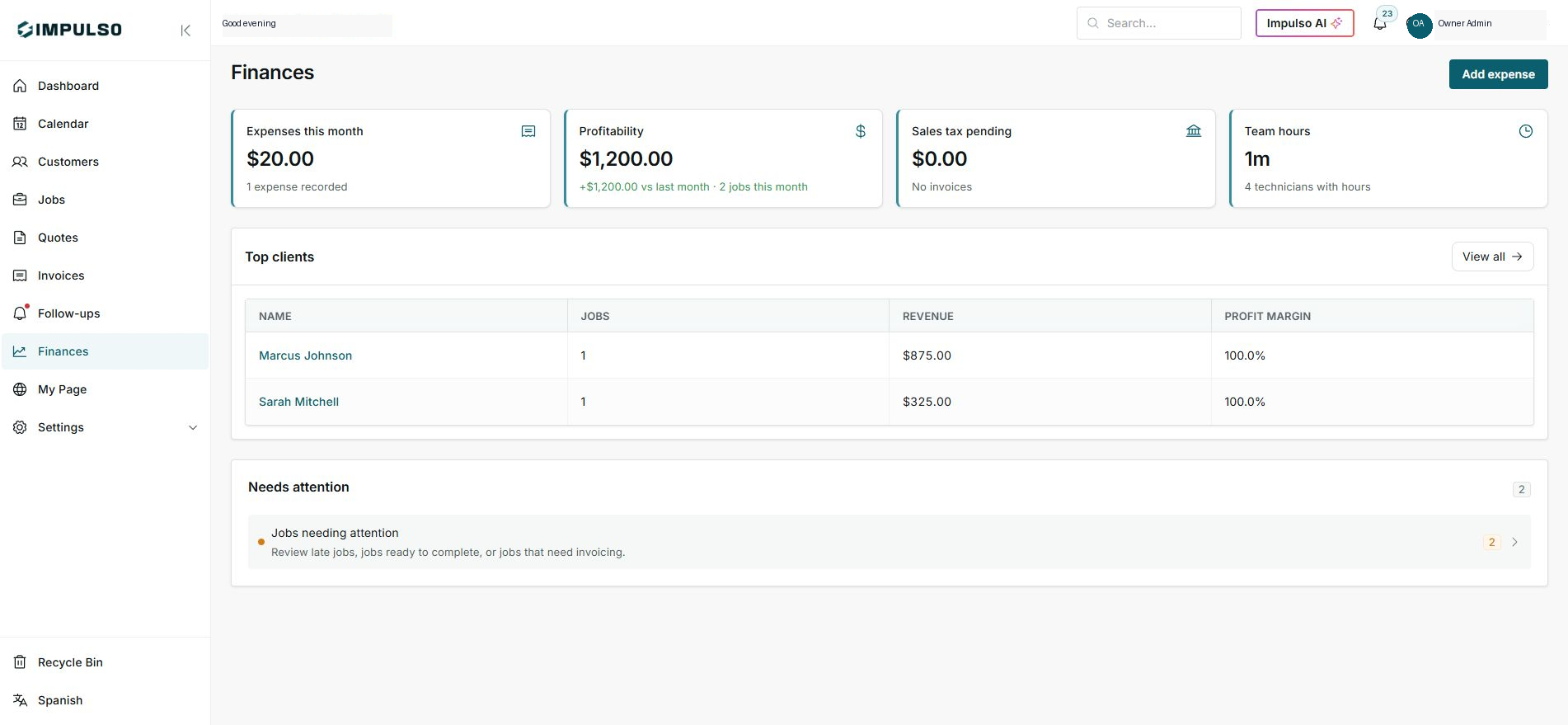1568x725 pixels.
Task: Click the Team hours clock icon
Action: [x=1526, y=131]
